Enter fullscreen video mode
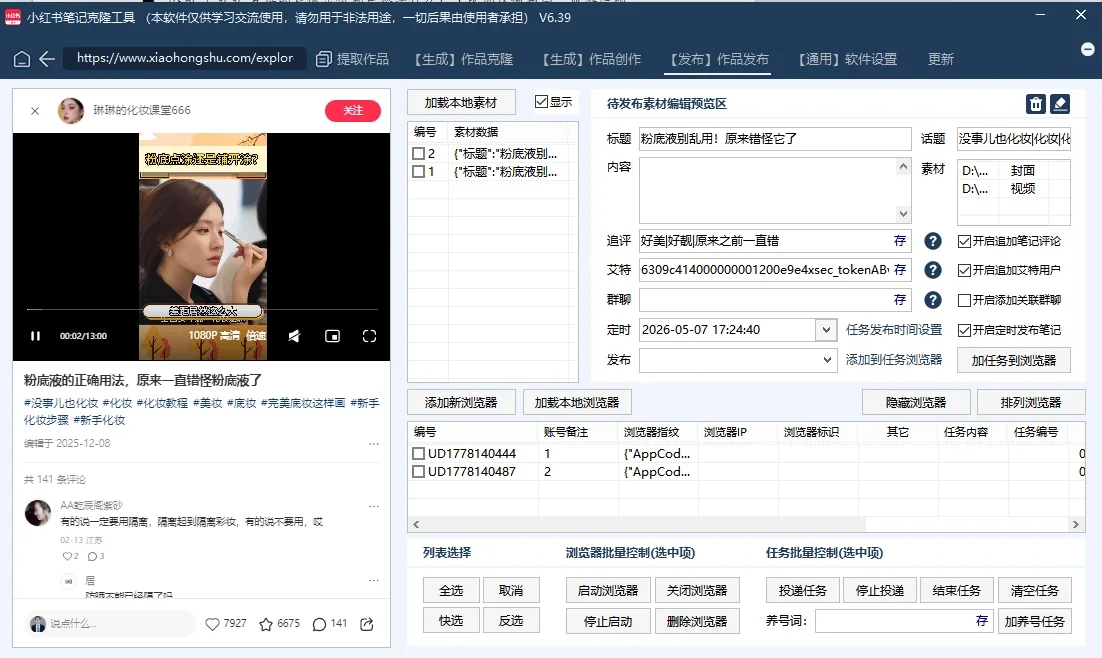Viewport: 1102px width, 658px height. tap(370, 336)
